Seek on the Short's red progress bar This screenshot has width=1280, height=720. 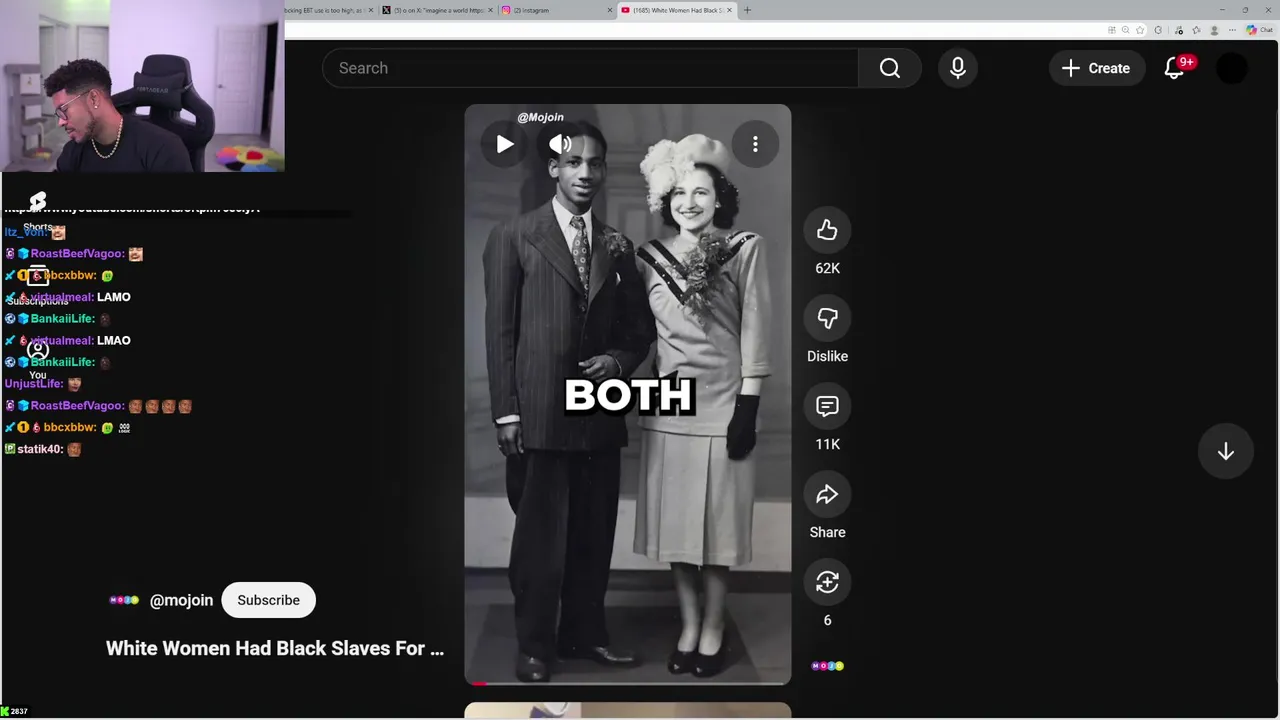[628, 683]
